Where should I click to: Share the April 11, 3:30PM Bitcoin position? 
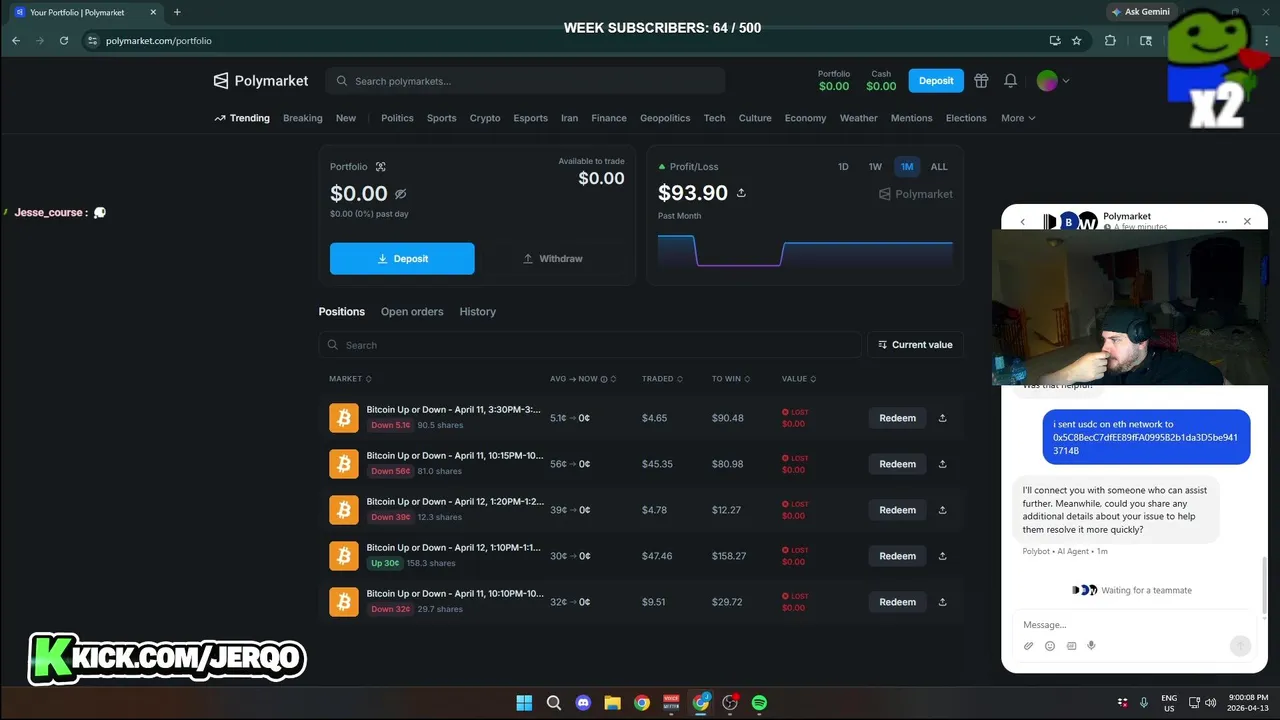pos(942,418)
